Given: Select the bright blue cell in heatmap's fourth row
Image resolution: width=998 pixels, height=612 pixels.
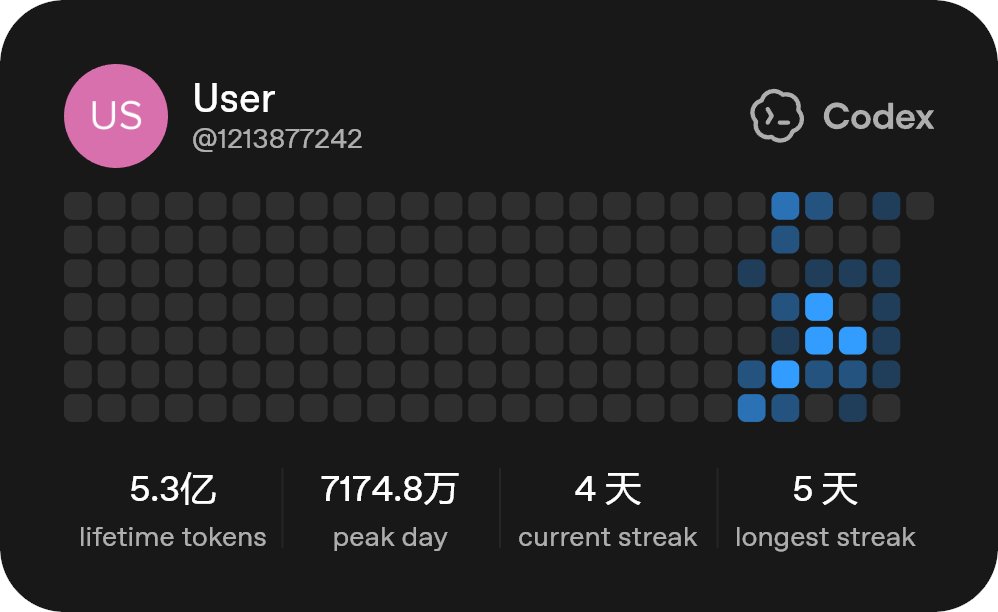Looking at the screenshot, I should tap(819, 307).
